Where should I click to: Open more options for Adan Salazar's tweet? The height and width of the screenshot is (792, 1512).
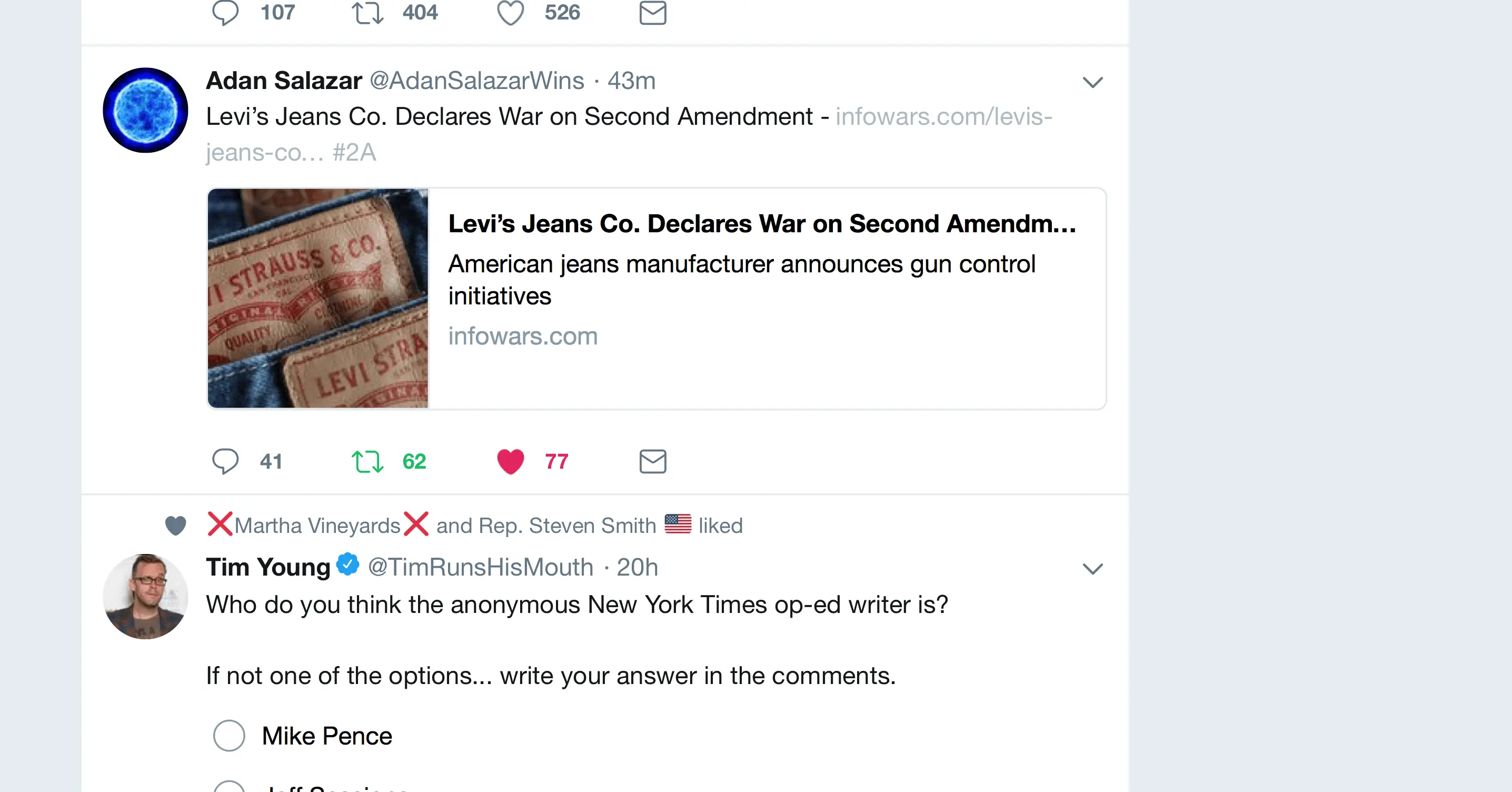(x=1092, y=82)
